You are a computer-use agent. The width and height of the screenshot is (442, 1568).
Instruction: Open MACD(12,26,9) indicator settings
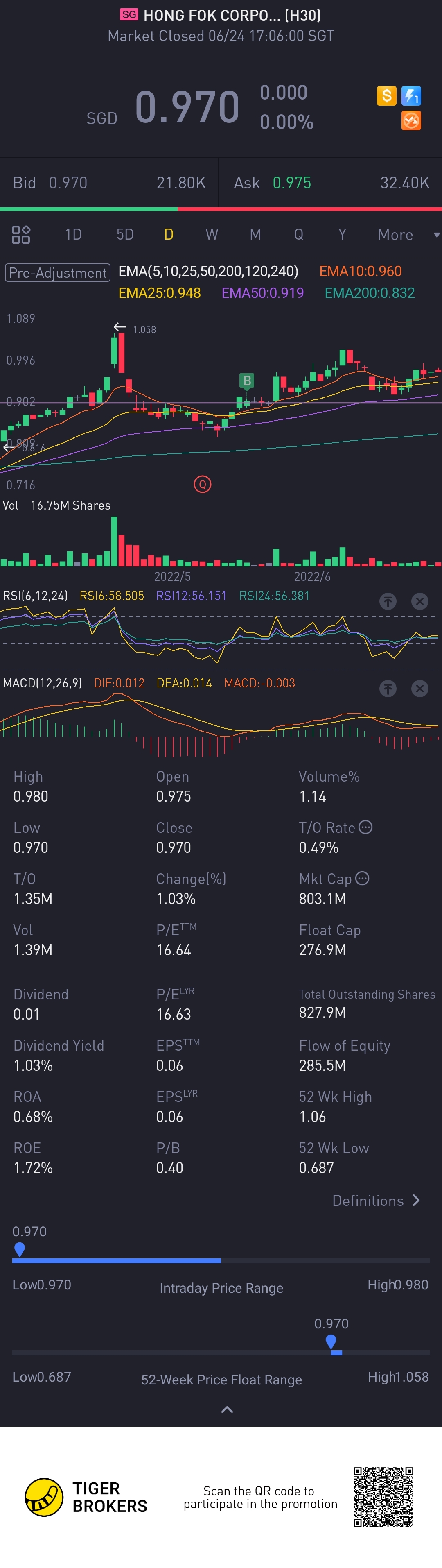point(42,683)
